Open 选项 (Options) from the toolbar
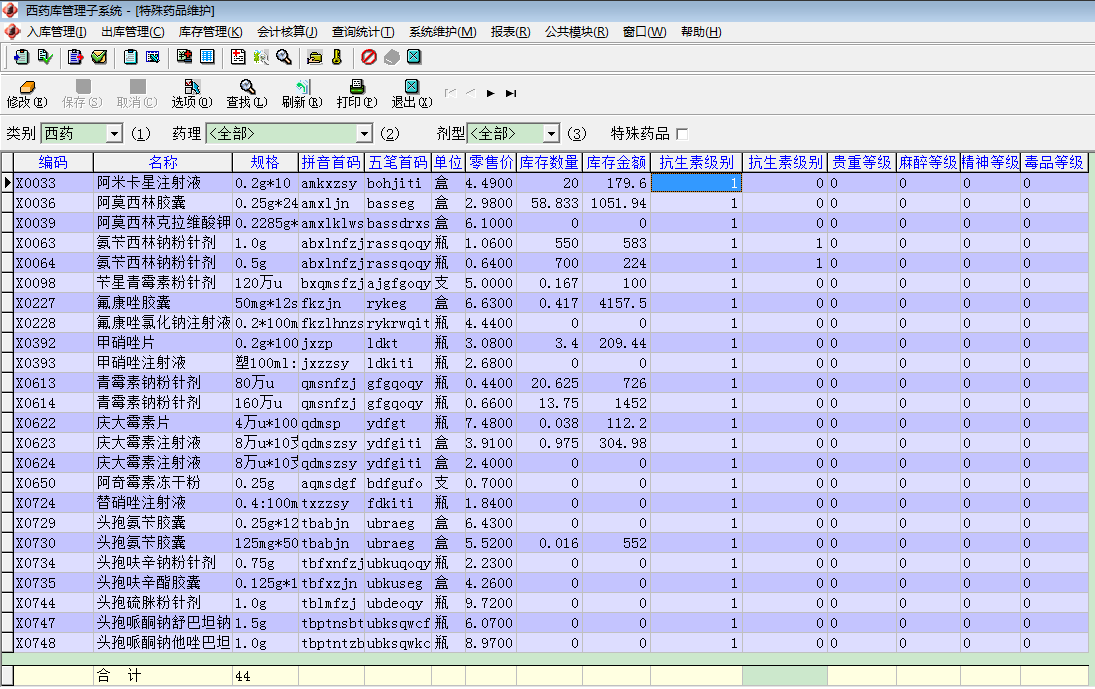The height and width of the screenshot is (689, 1095). (x=191, y=93)
